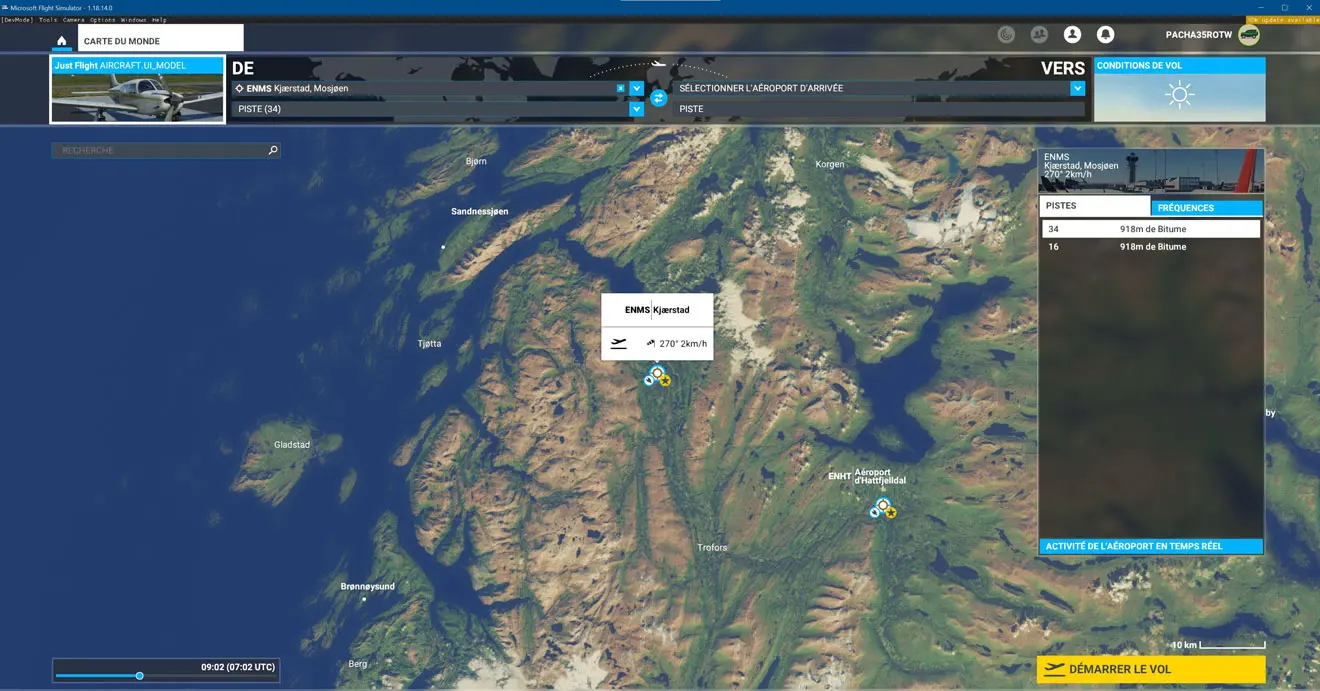
Task: Switch to the PISTES tab
Action: coord(1096,206)
